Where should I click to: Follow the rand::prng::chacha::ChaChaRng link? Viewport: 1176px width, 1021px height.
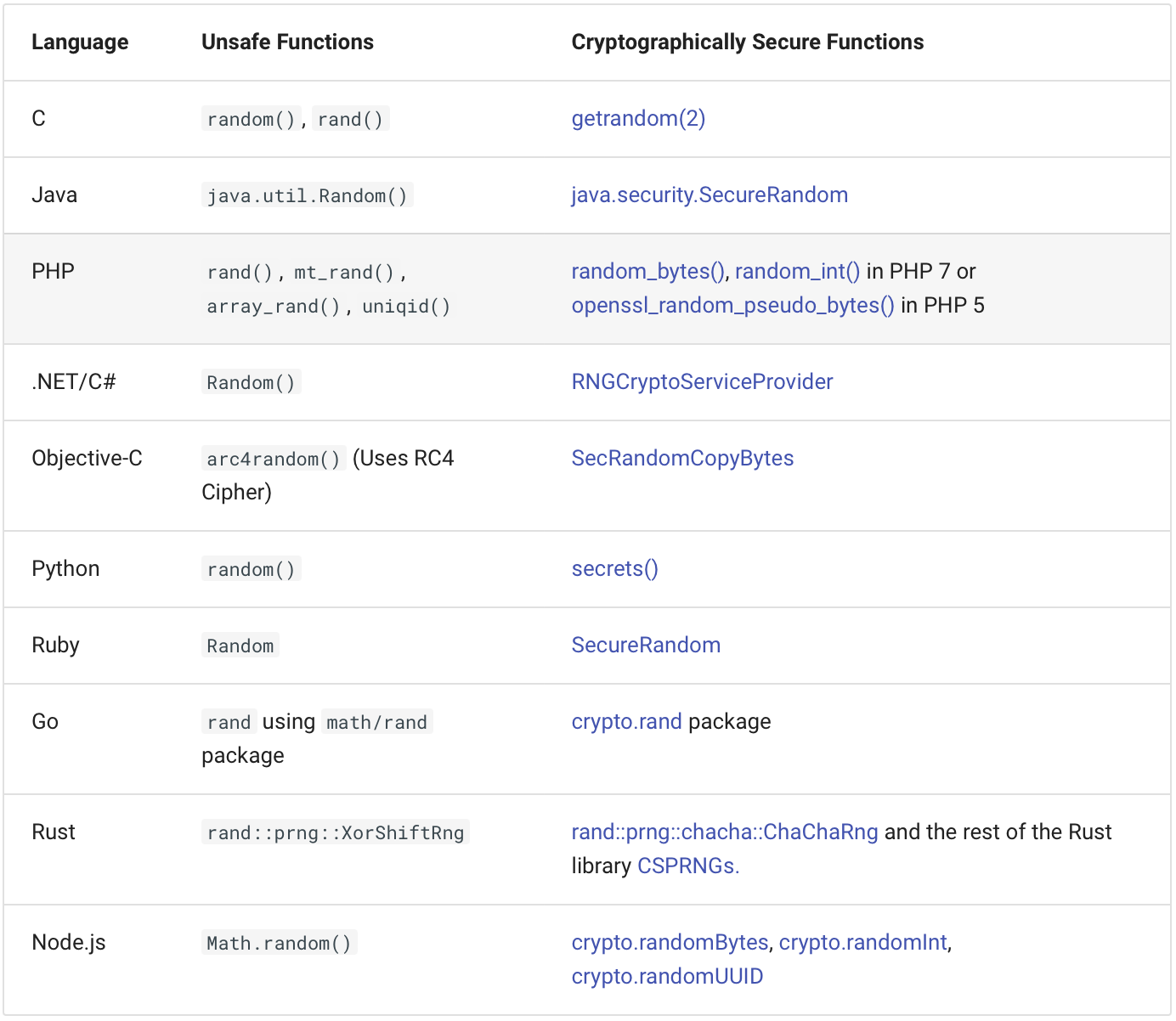[725, 832]
